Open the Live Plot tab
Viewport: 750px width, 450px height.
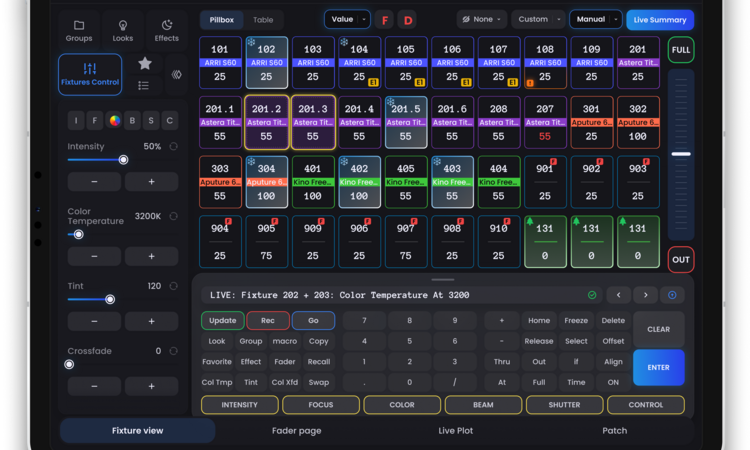coord(455,430)
